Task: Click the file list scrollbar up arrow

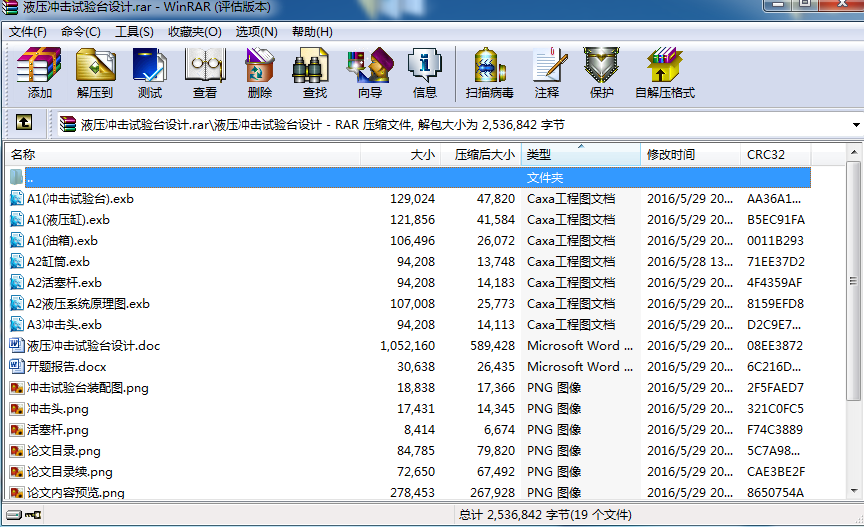Action: (854, 152)
